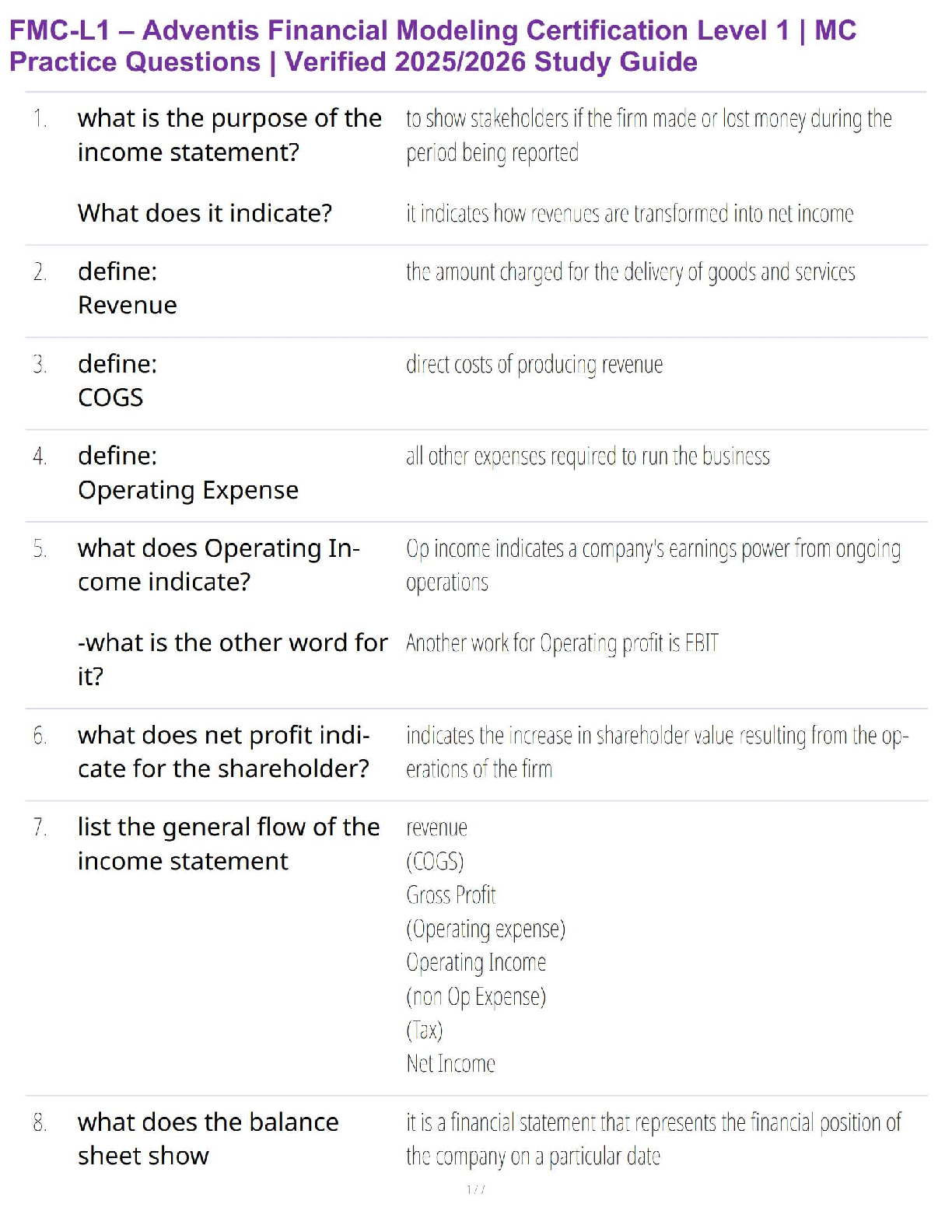Click 'Gross Profit' in the income statement flow
The width and height of the screenshot is (952, 1232).
pos(450,895)
